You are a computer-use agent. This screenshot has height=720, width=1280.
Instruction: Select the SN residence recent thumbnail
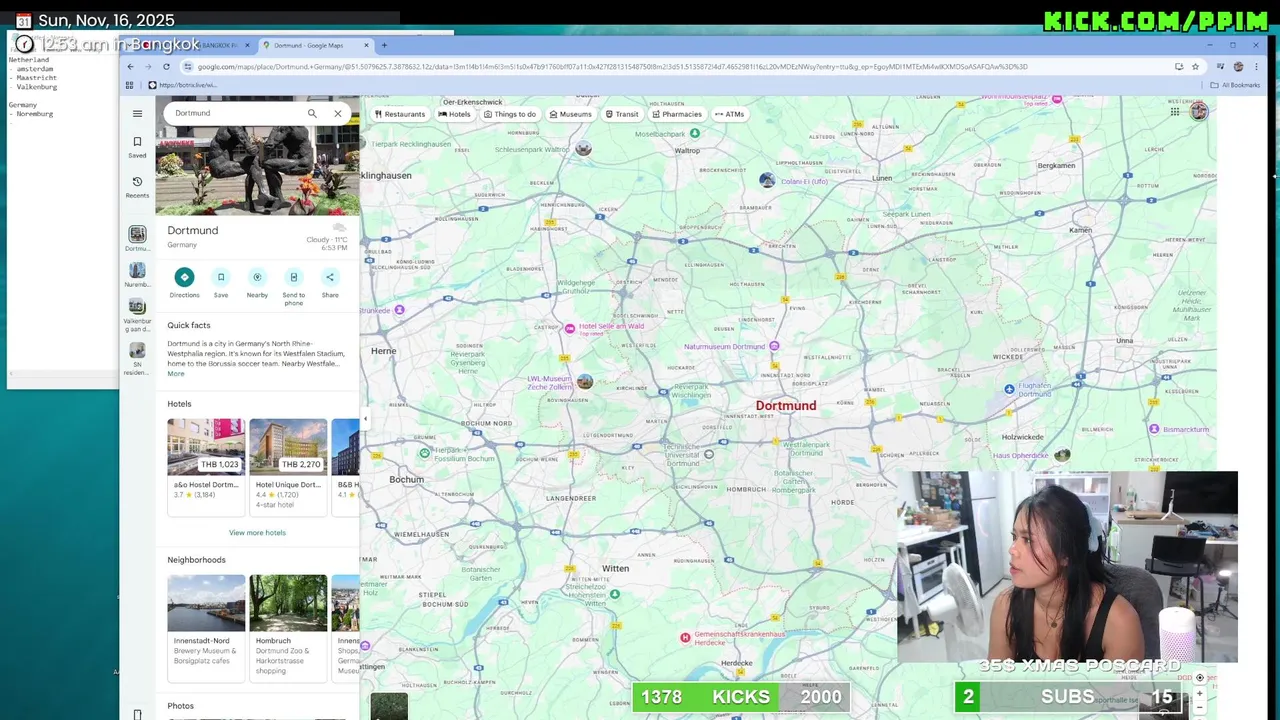point(137,358)
